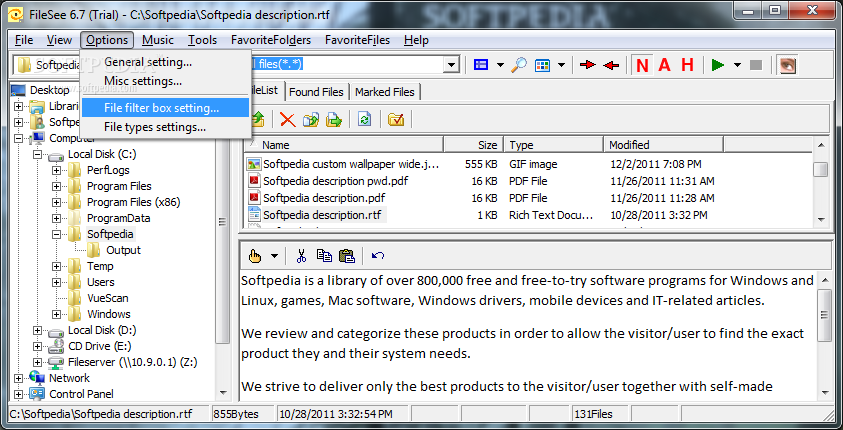The width and height of the screenshot is (843, 430).
Task: Choose General setting... from Options menu
Action: coord(165,62)
